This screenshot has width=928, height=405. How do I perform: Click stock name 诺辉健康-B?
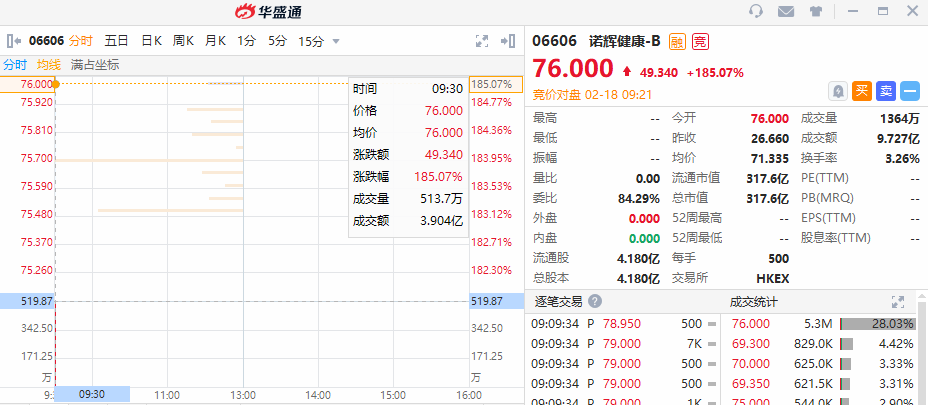coord(624,41)
